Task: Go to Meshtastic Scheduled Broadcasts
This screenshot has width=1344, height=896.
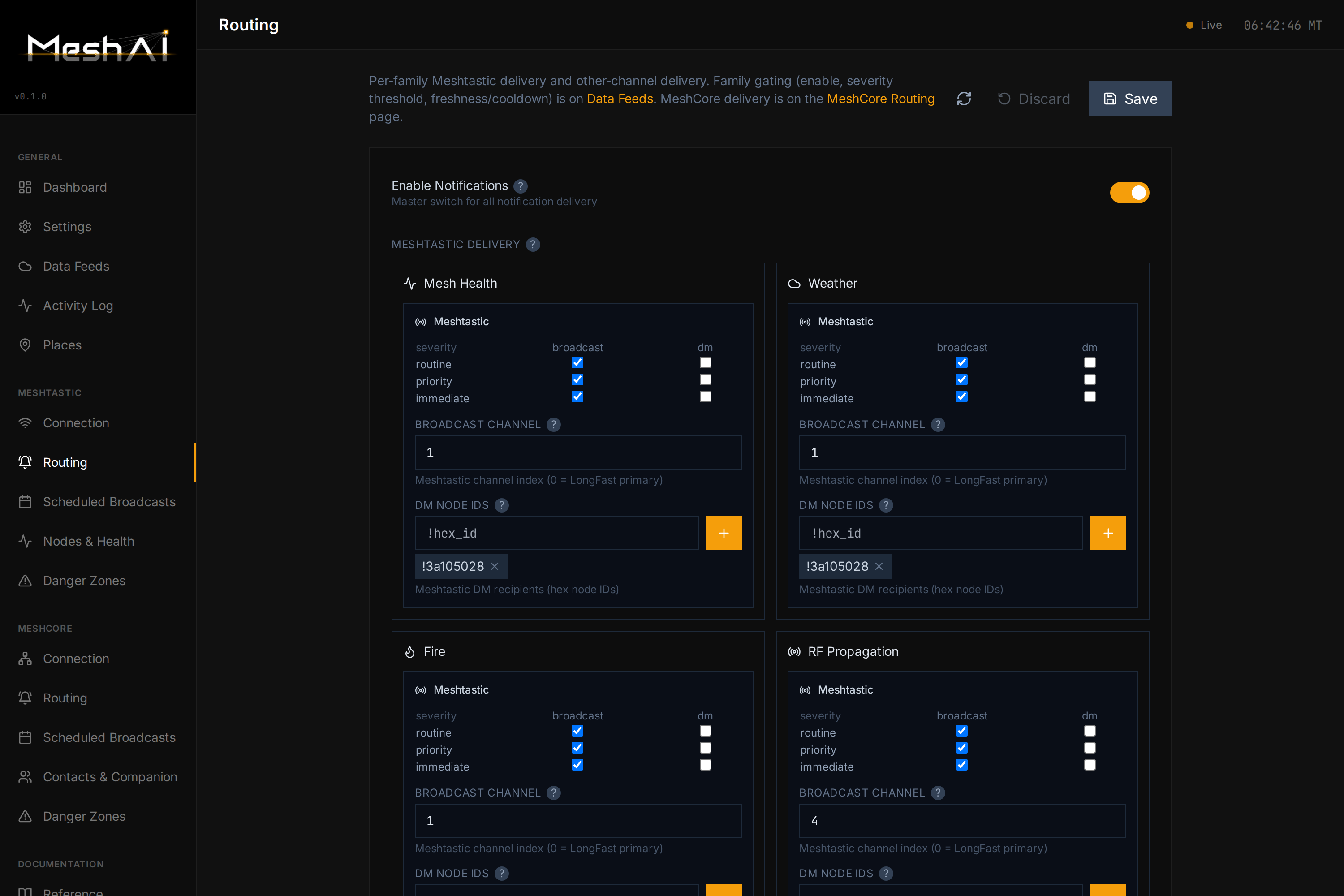Action: point(98,502)
